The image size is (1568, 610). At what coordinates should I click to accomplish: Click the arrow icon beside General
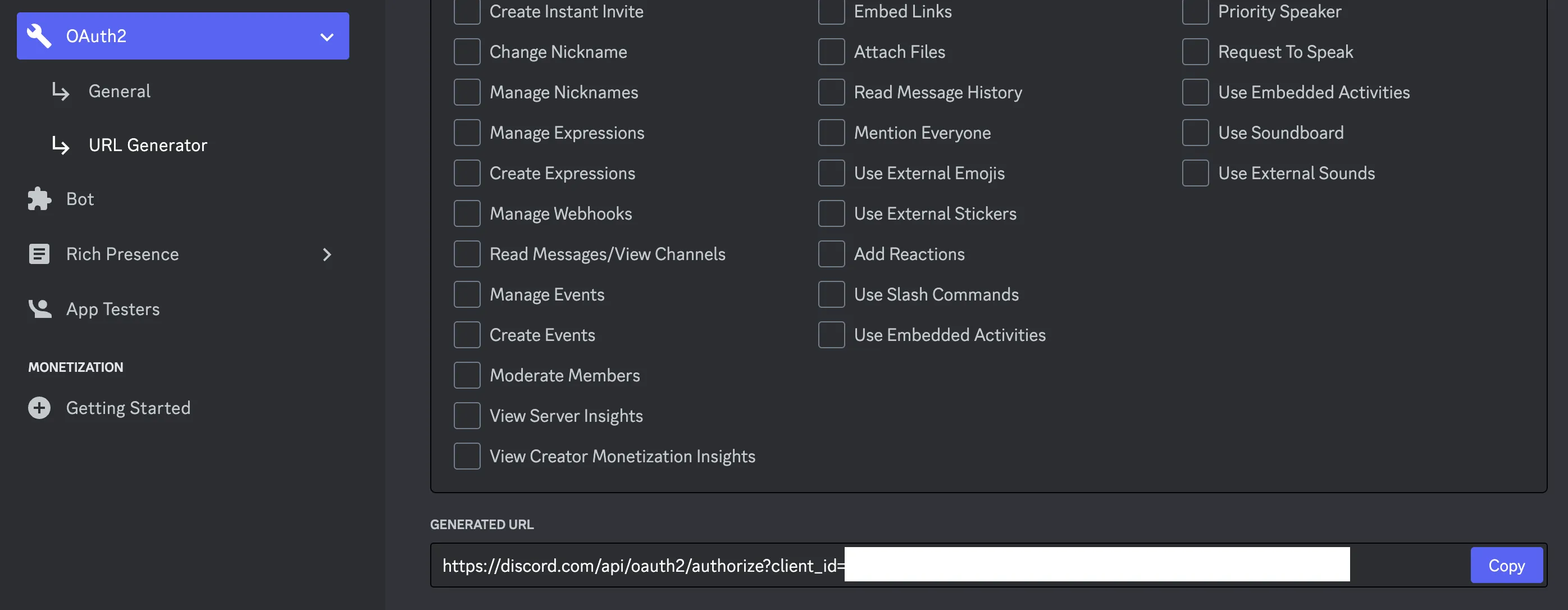(x=61, y=92)
